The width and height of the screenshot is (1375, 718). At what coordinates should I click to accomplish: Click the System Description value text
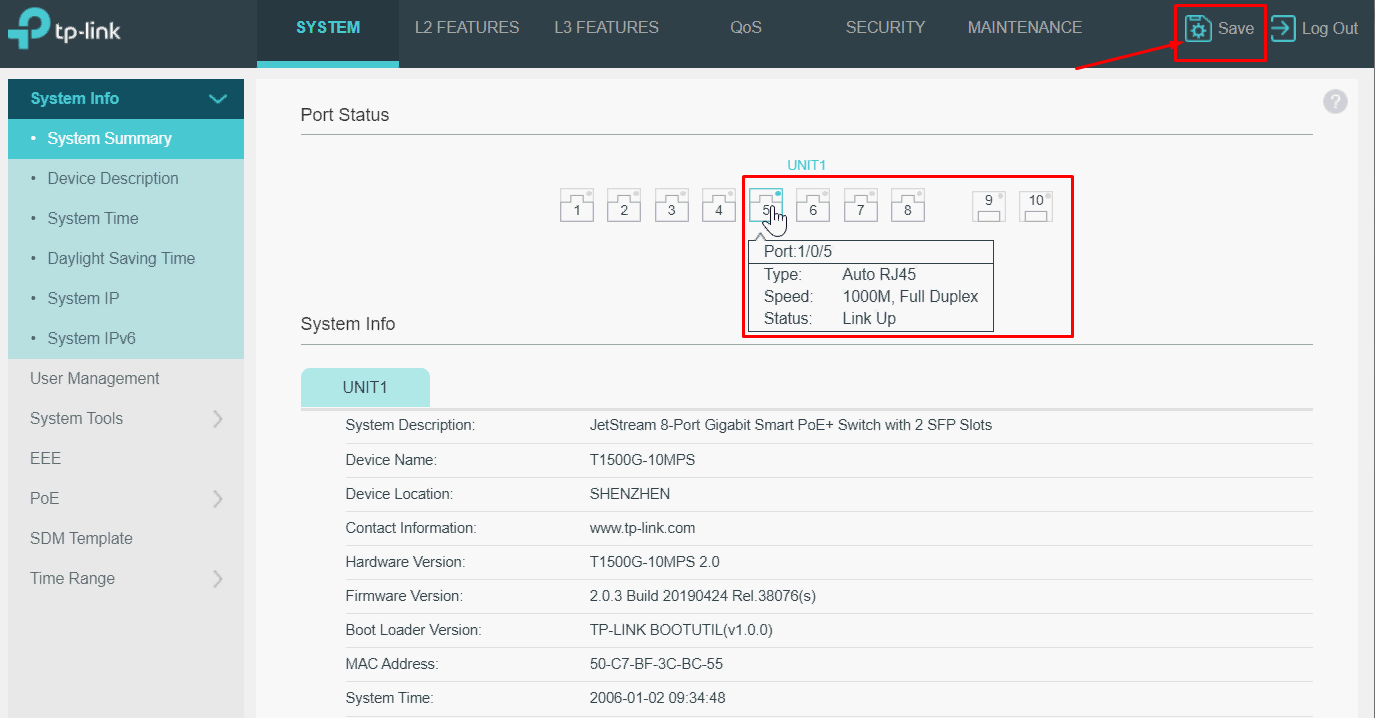pyautogui.click(x=791, y=425)
